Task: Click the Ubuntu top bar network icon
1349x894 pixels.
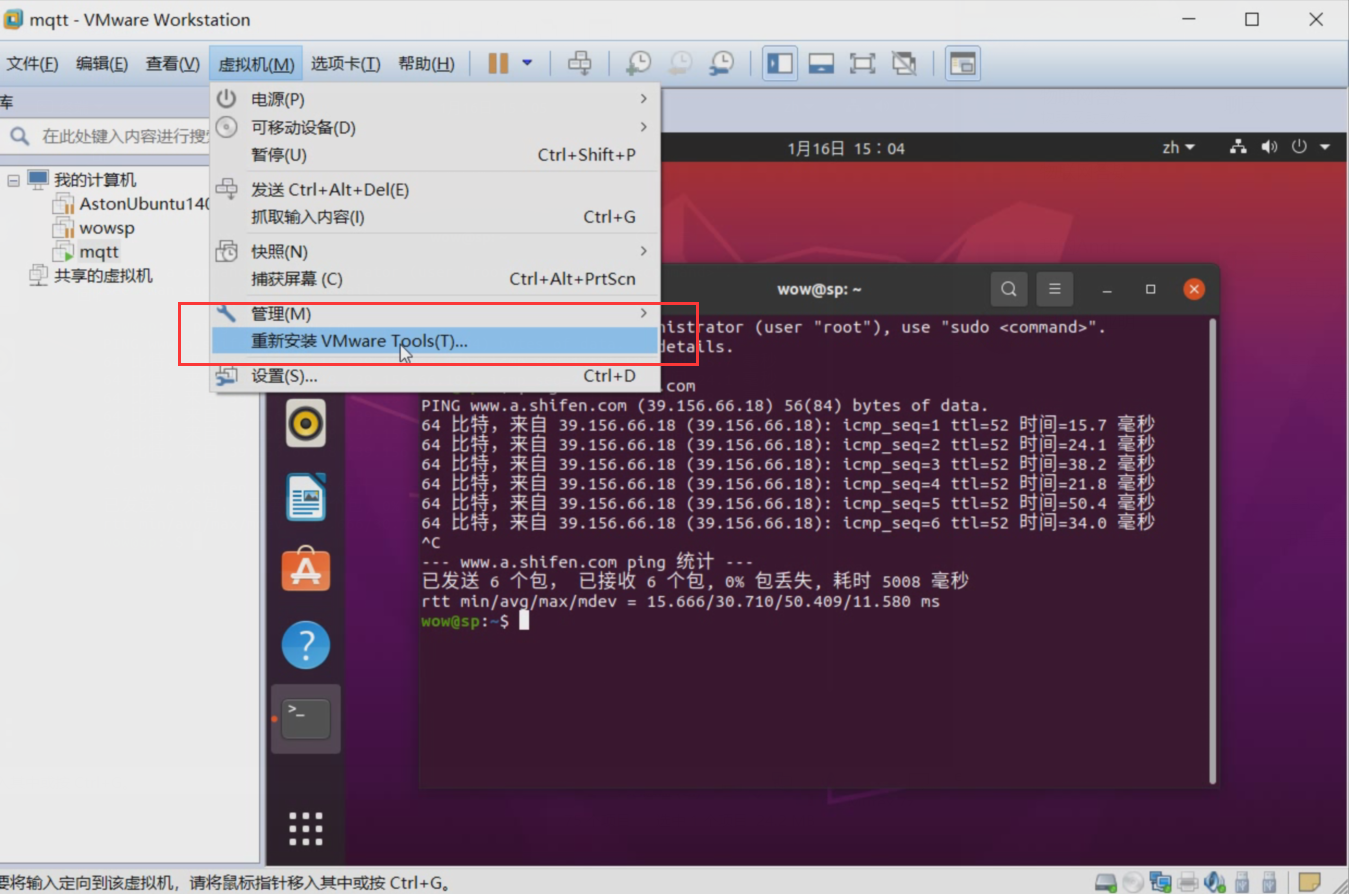Action: [x=1238, y=147]
